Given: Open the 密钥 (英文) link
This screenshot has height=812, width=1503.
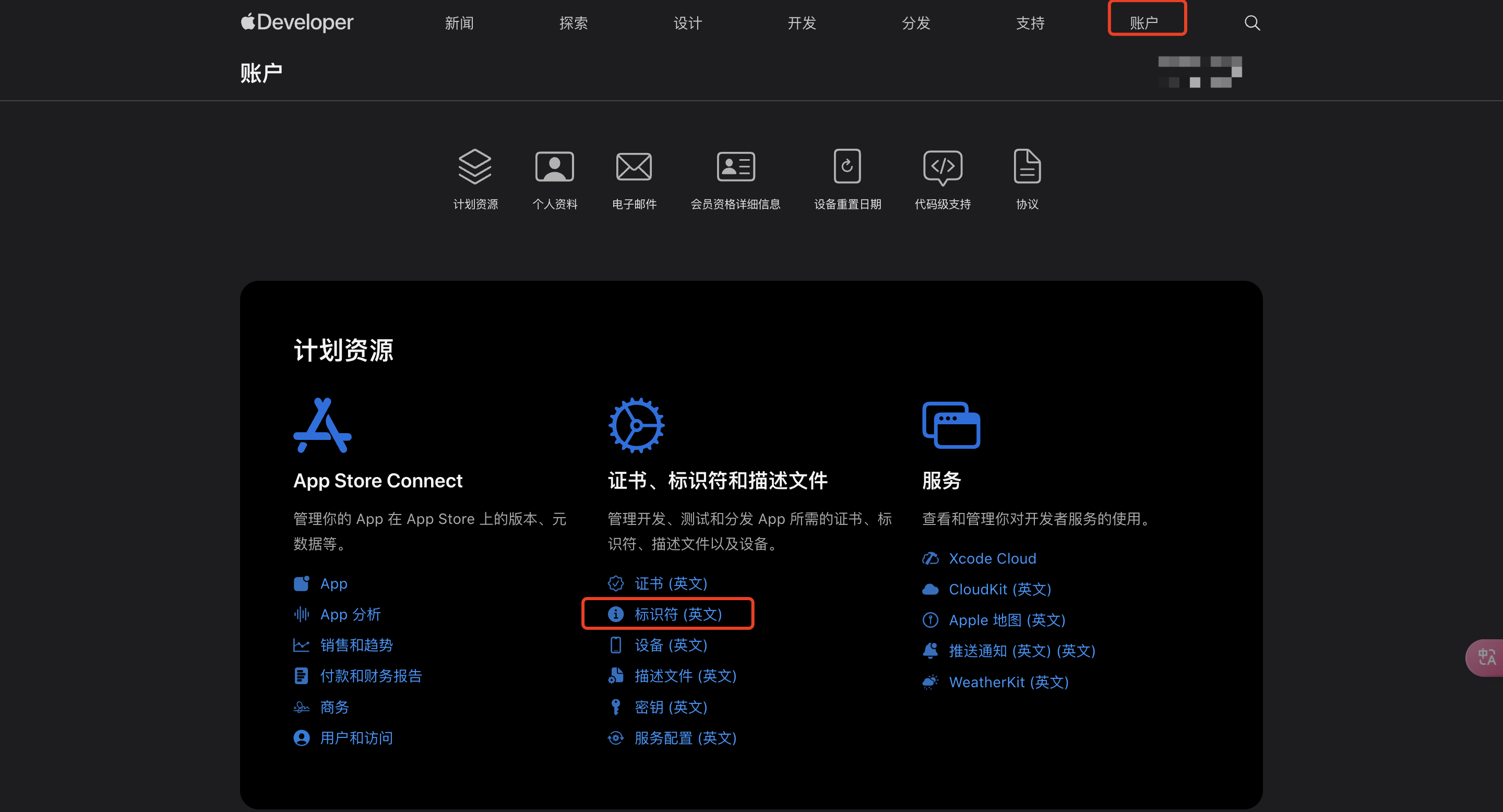Looking at the screenshot, I should [671, 707].
